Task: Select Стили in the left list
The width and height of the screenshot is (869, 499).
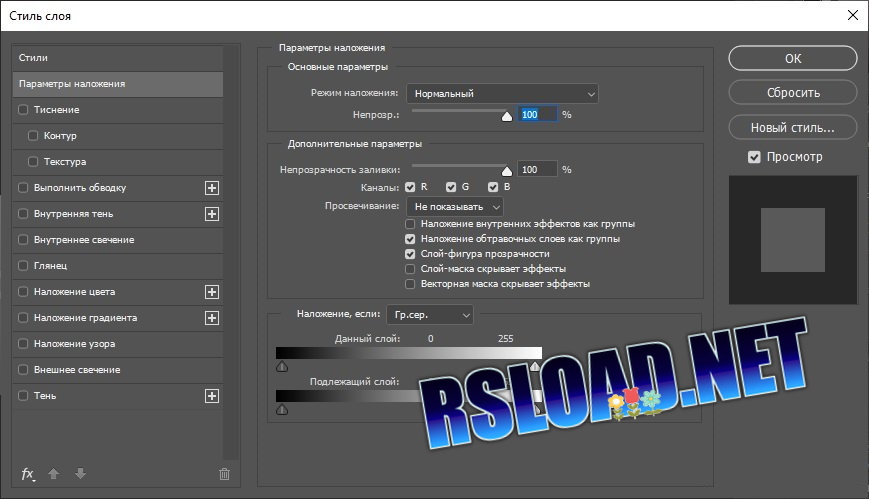Action: tap(117, 58)
